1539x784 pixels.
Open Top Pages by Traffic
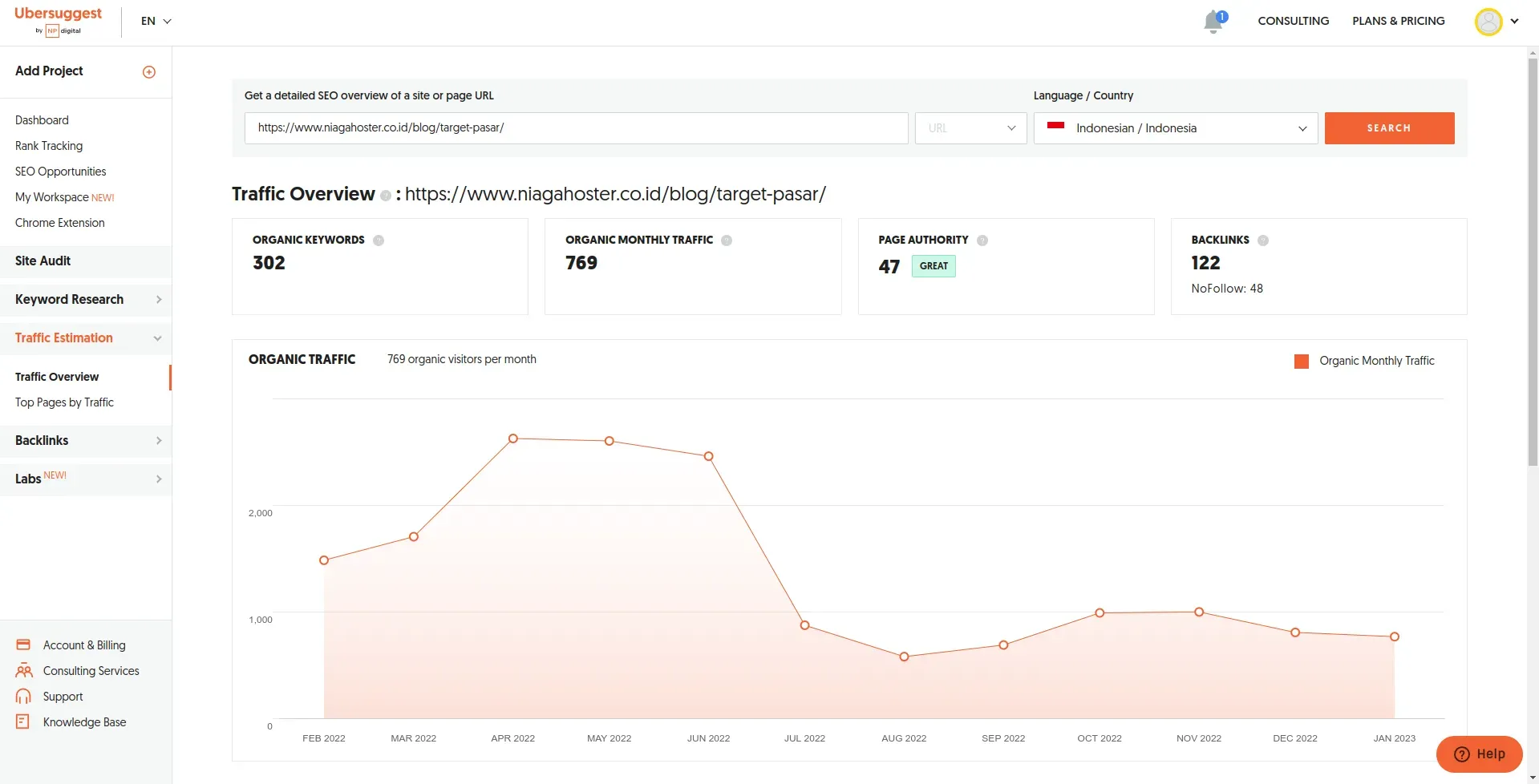coord(64,402)
